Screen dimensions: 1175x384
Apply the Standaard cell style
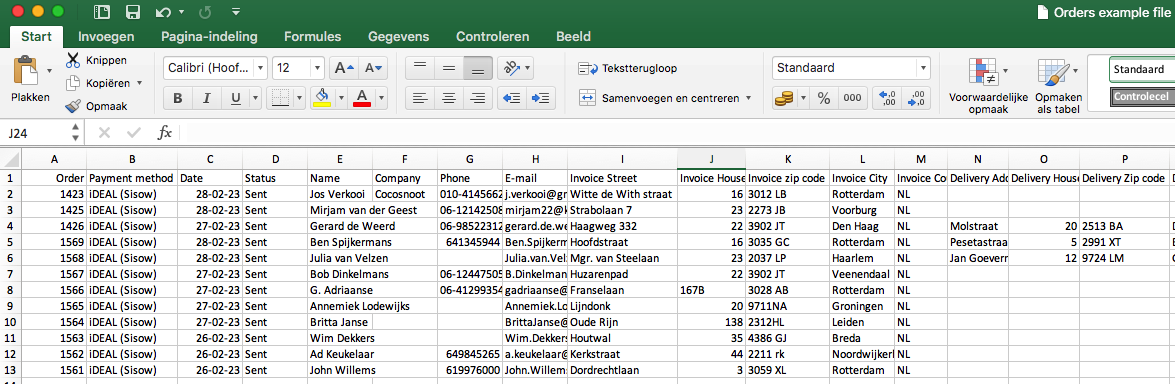point(1141,70)
